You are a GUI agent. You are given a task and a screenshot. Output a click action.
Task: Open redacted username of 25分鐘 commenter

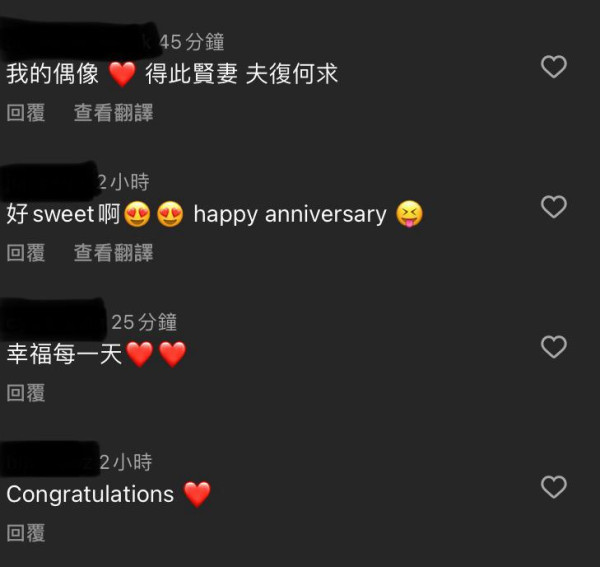53,321
